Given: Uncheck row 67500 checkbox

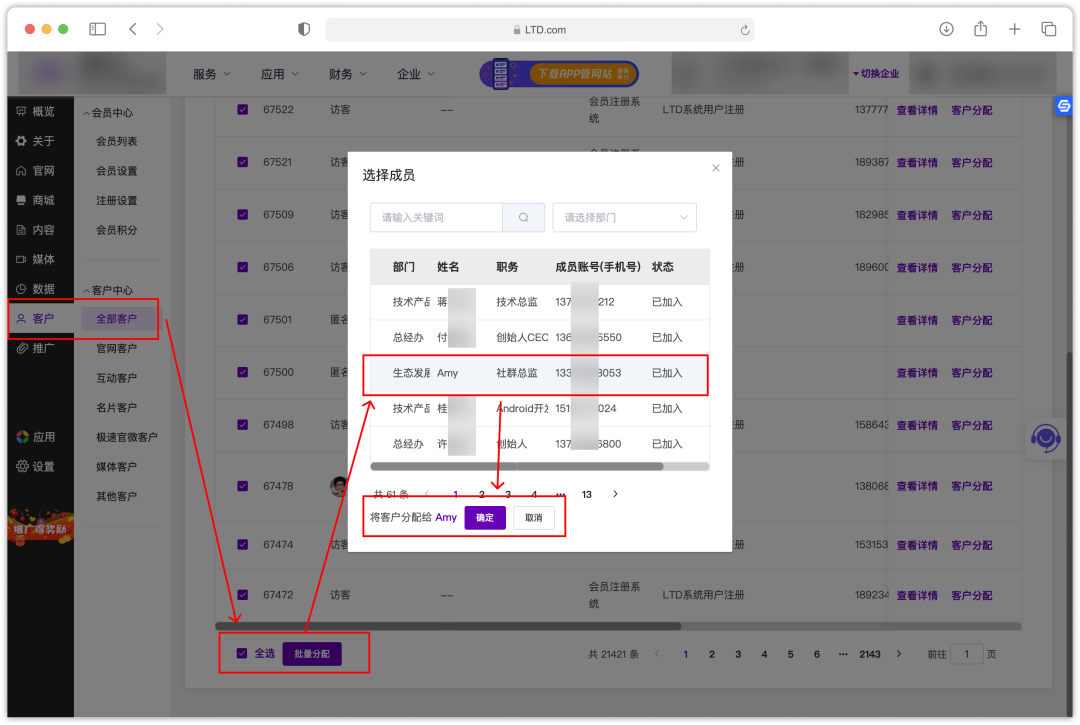Looking at the screenshot, I should (x=242, y=372).
